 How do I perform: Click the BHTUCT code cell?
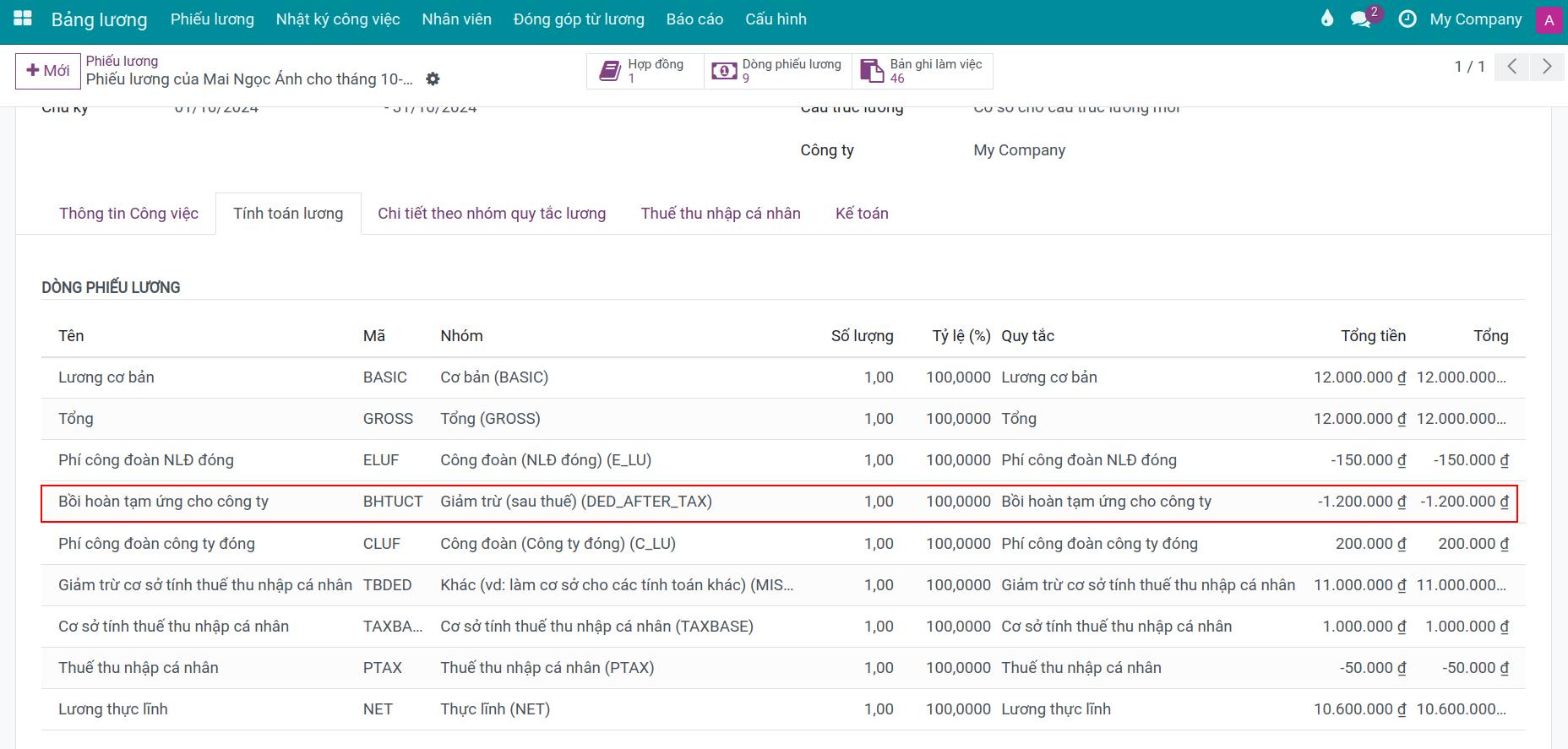[393, 502]
